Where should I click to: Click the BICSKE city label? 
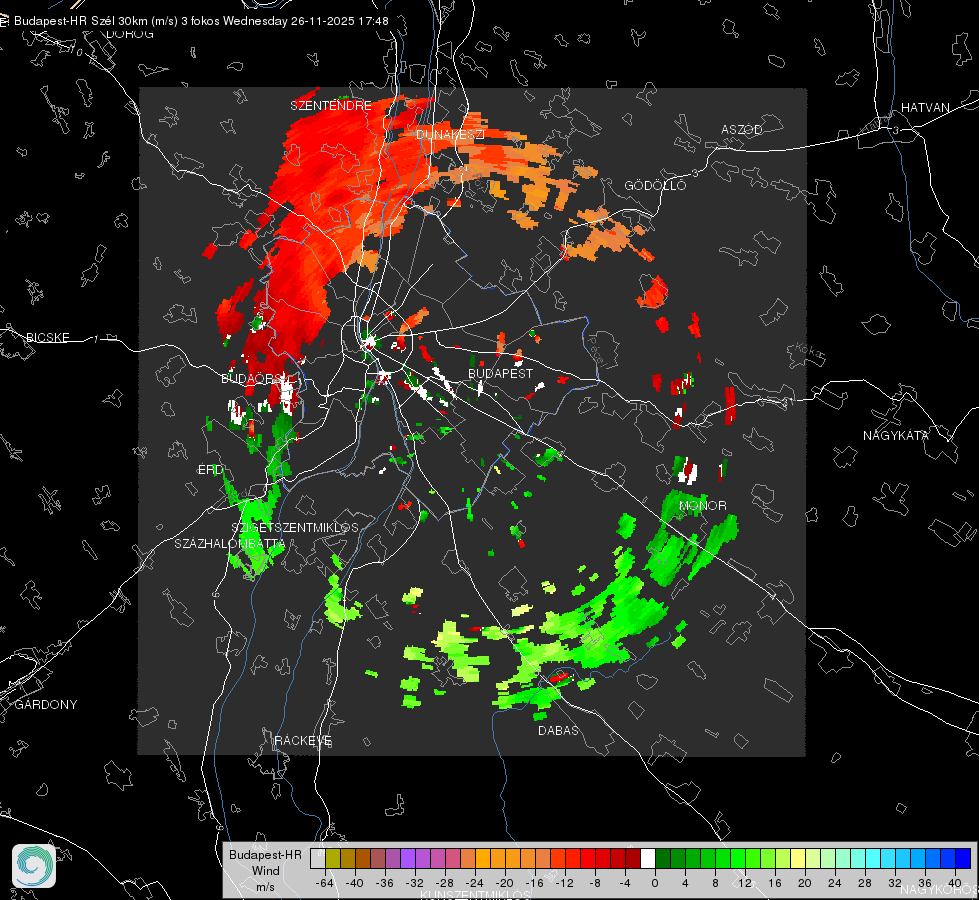point(48,337)
